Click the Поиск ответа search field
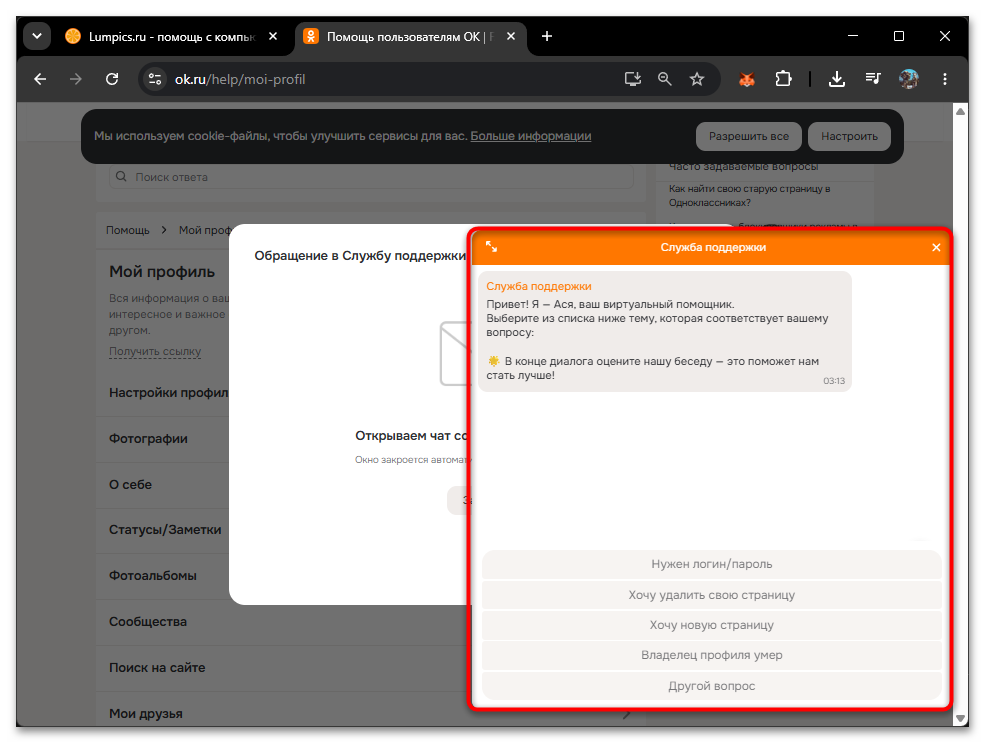 pyautogui.click(x=371, y=177)
